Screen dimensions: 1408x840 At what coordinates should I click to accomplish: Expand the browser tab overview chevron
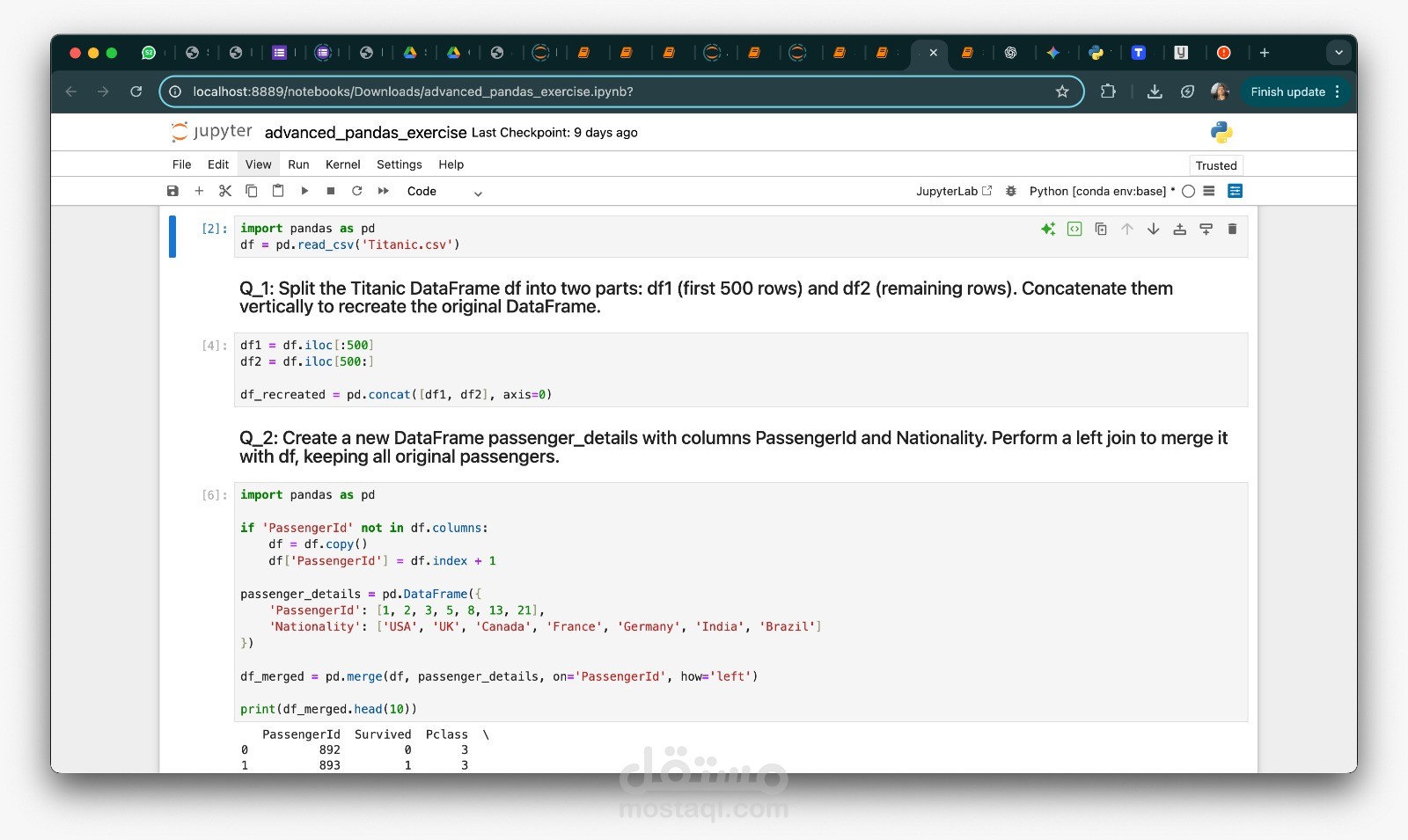(x=1338, y=53)
